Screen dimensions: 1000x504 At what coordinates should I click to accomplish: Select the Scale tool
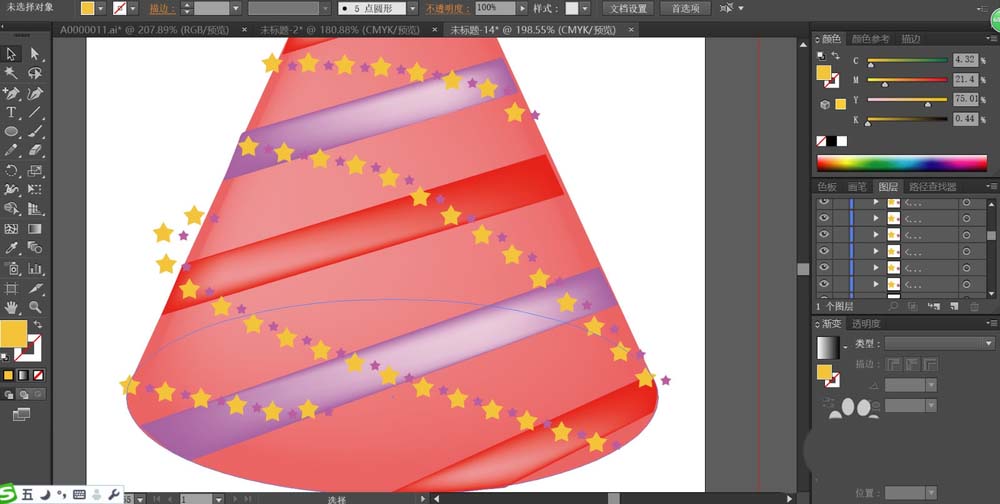(34, 170)
